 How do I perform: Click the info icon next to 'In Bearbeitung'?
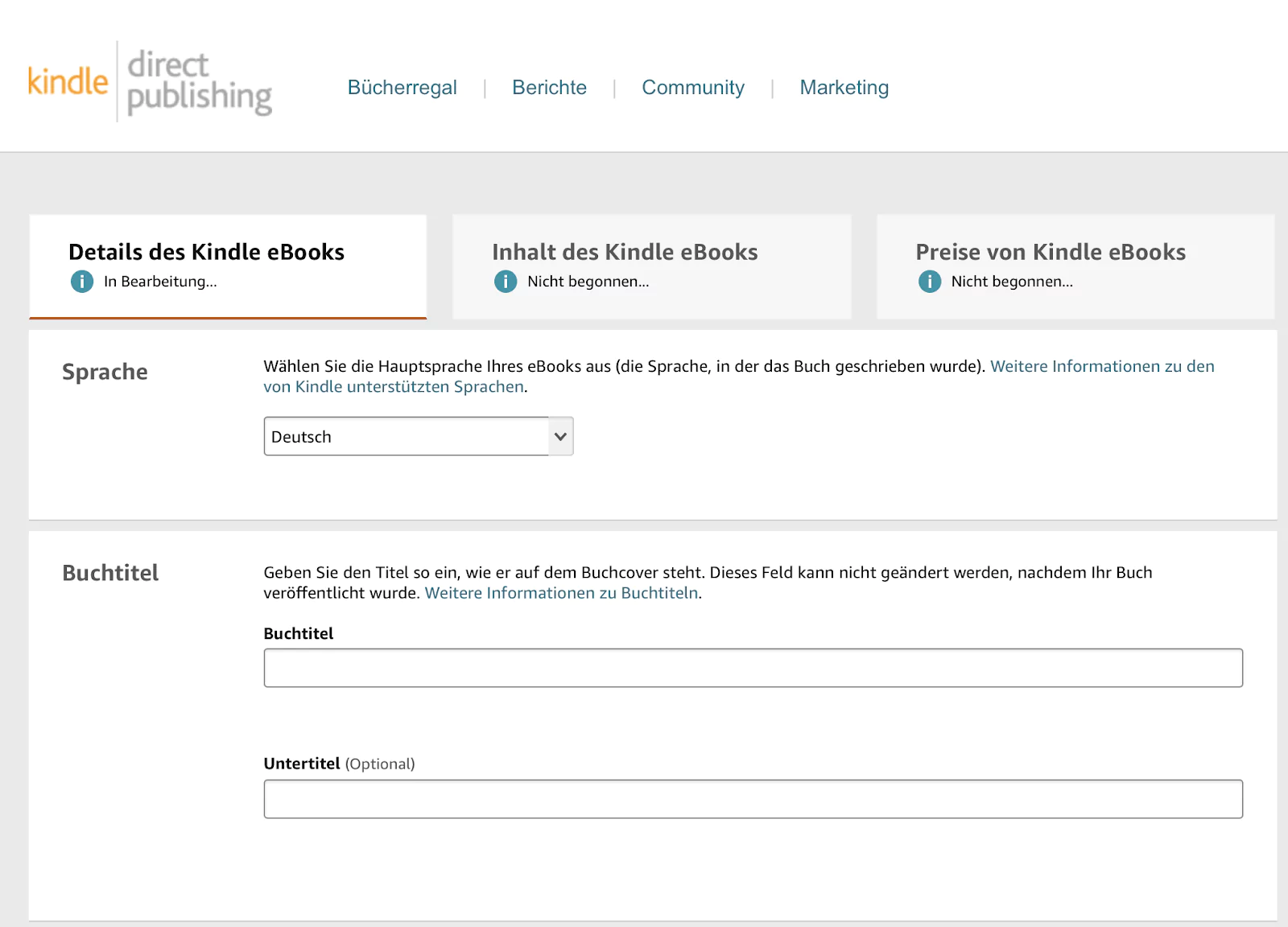click(x=80, y=282)
